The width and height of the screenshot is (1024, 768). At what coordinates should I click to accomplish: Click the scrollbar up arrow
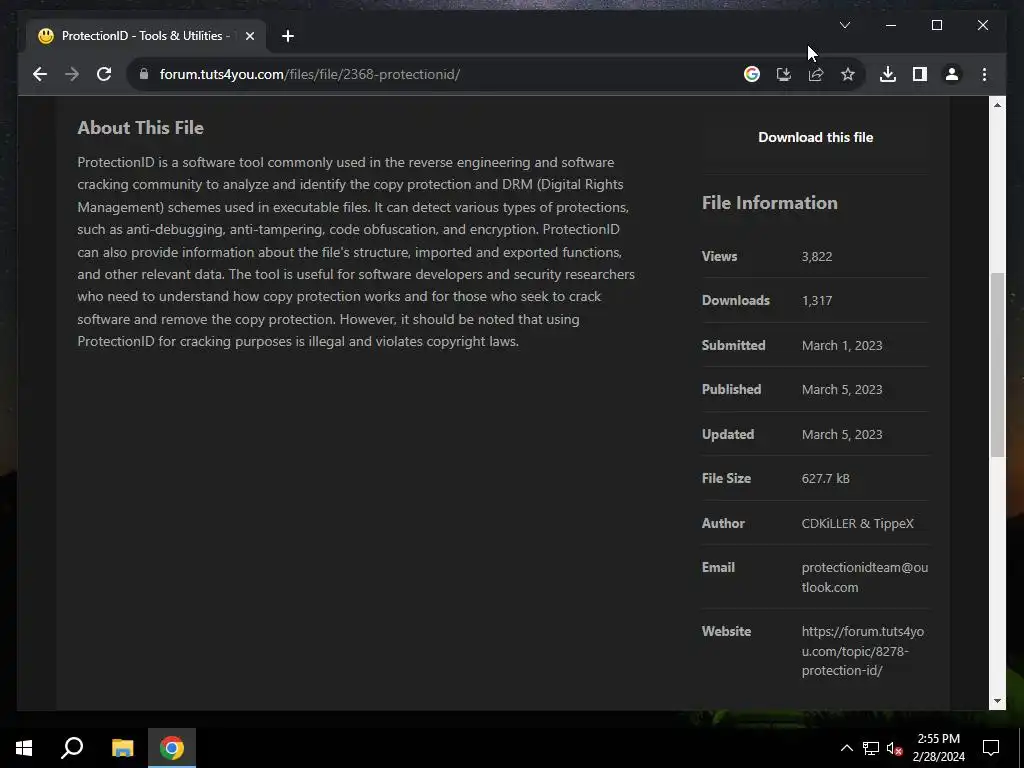pyautogui.click(x=997, y=104)
